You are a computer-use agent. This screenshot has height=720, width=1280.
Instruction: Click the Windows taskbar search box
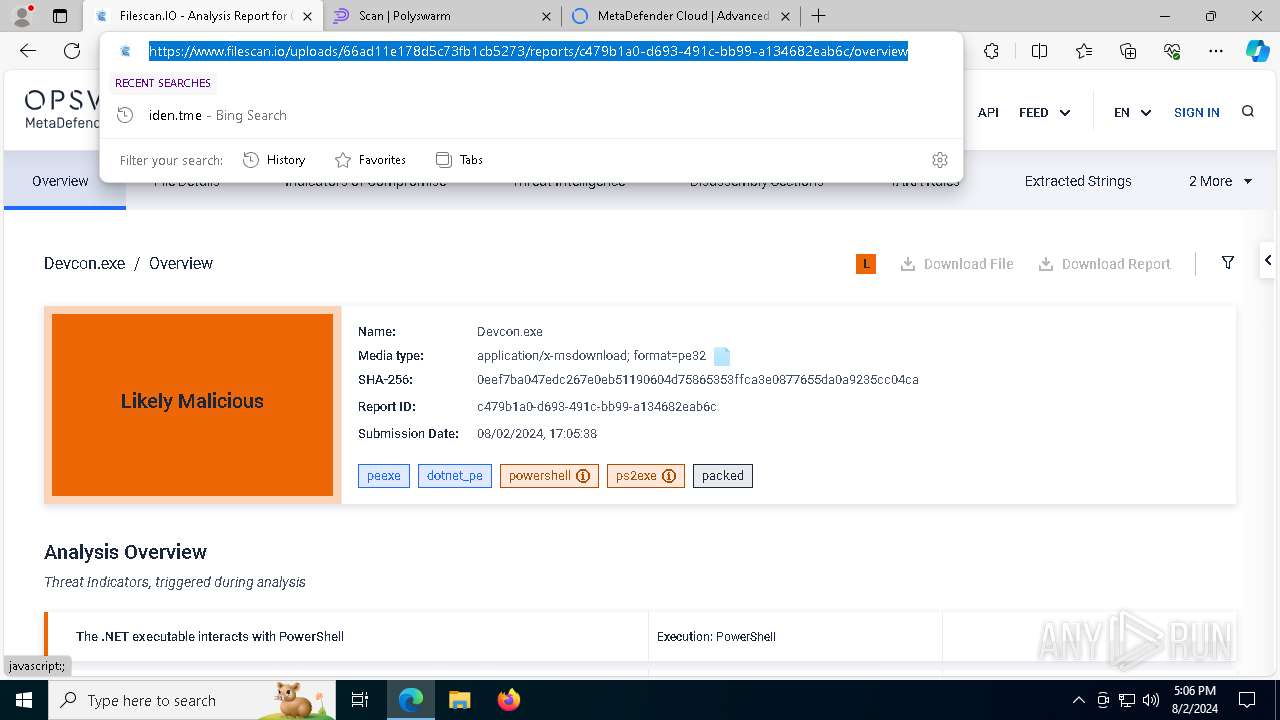[192, 700]
